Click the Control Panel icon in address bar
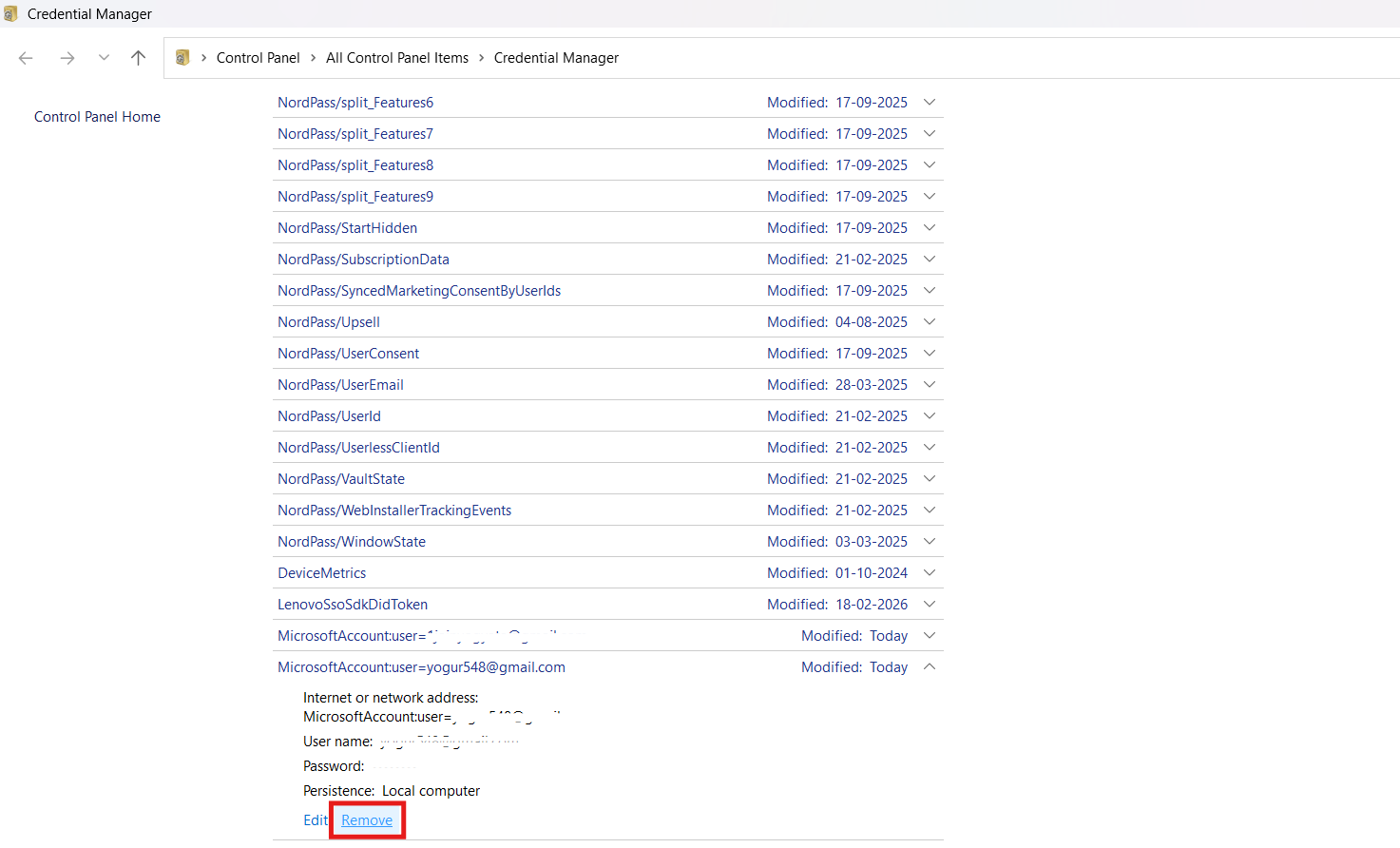The width and height of the screenshot is (1400, 848). 182,58
